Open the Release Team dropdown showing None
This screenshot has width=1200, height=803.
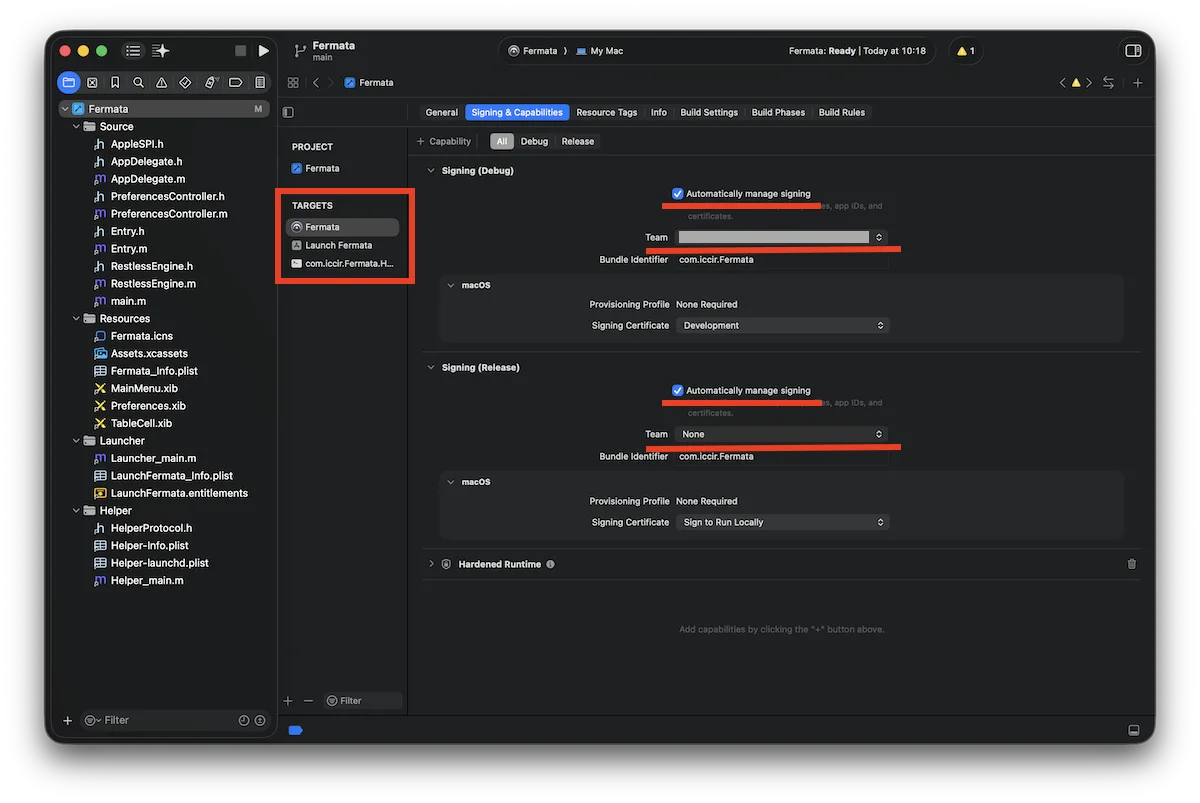pos(782,435)
